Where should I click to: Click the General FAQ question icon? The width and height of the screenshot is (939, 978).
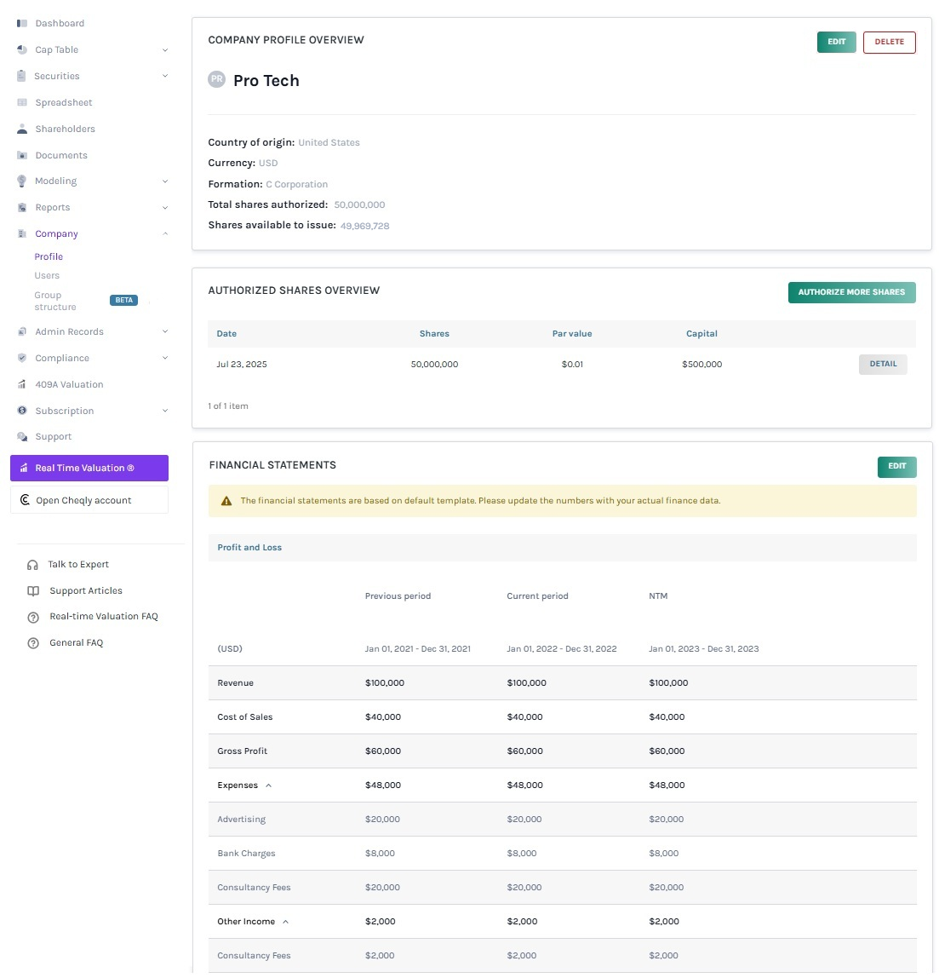33,643
